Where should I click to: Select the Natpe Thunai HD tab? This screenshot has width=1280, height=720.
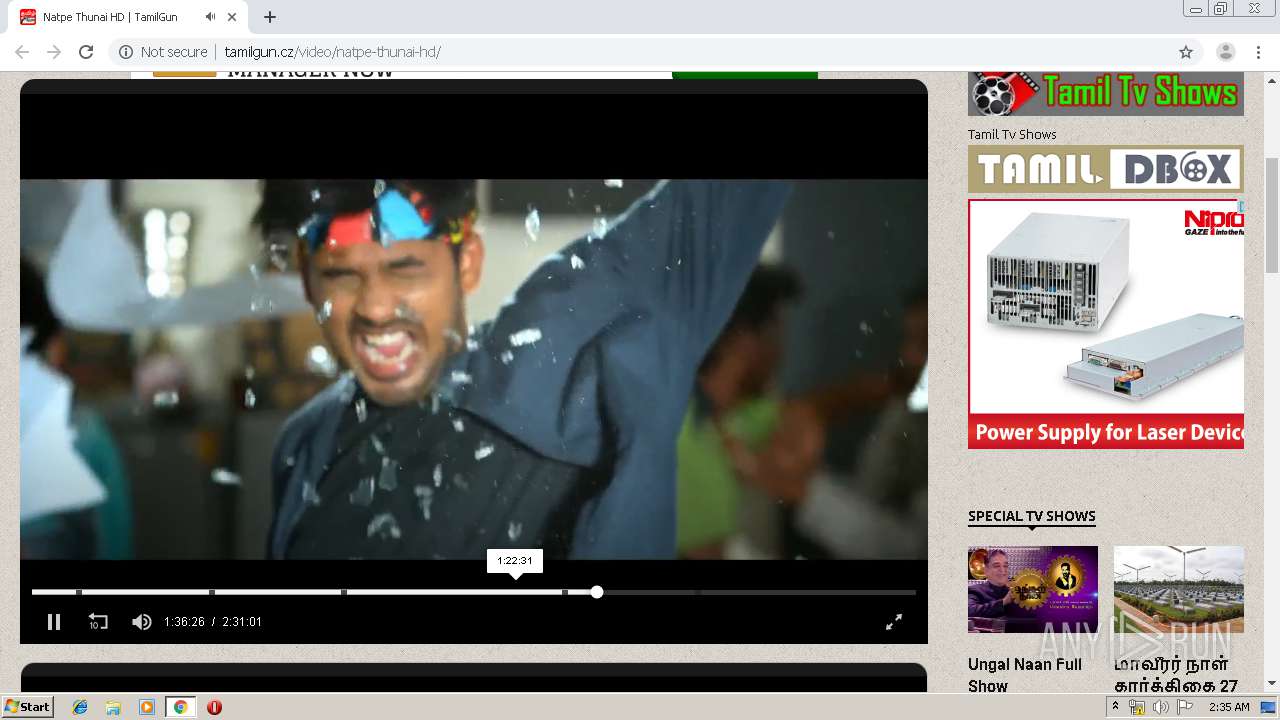click(130, 17)
